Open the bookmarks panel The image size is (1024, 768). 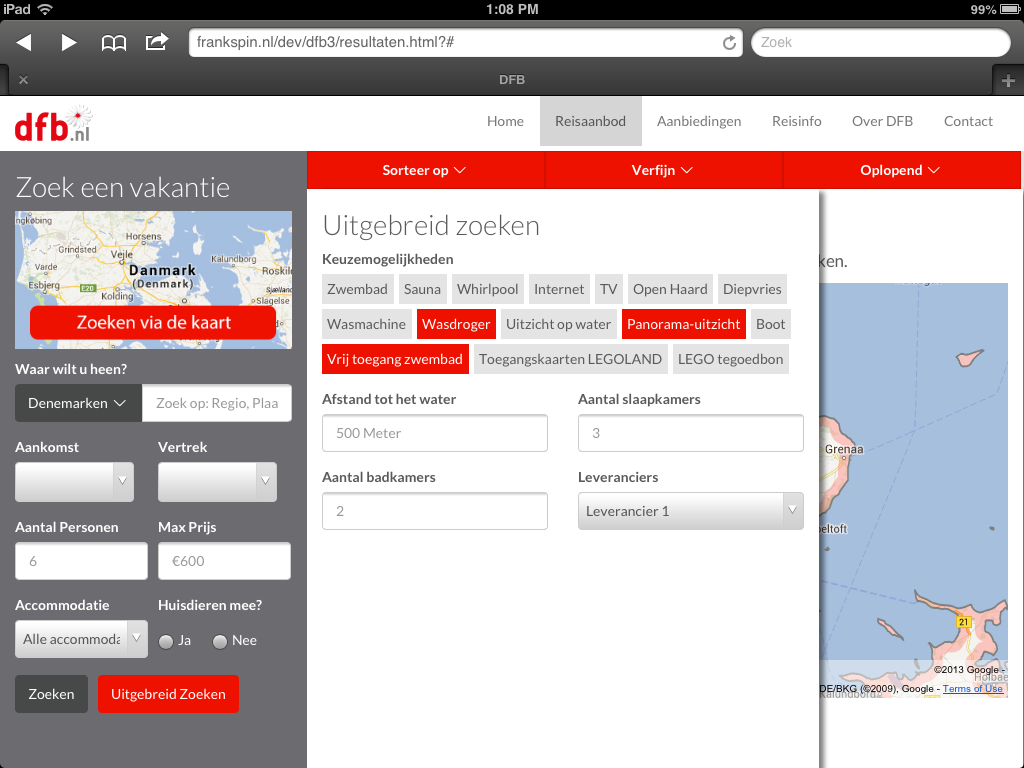[113, 42]
